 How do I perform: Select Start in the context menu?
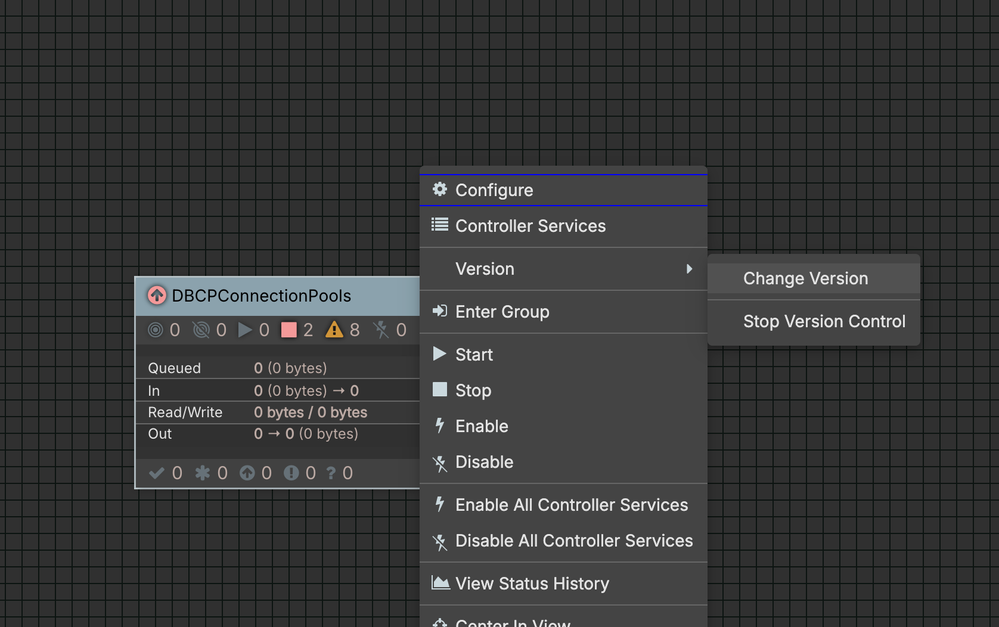click(x=563, y=354)
